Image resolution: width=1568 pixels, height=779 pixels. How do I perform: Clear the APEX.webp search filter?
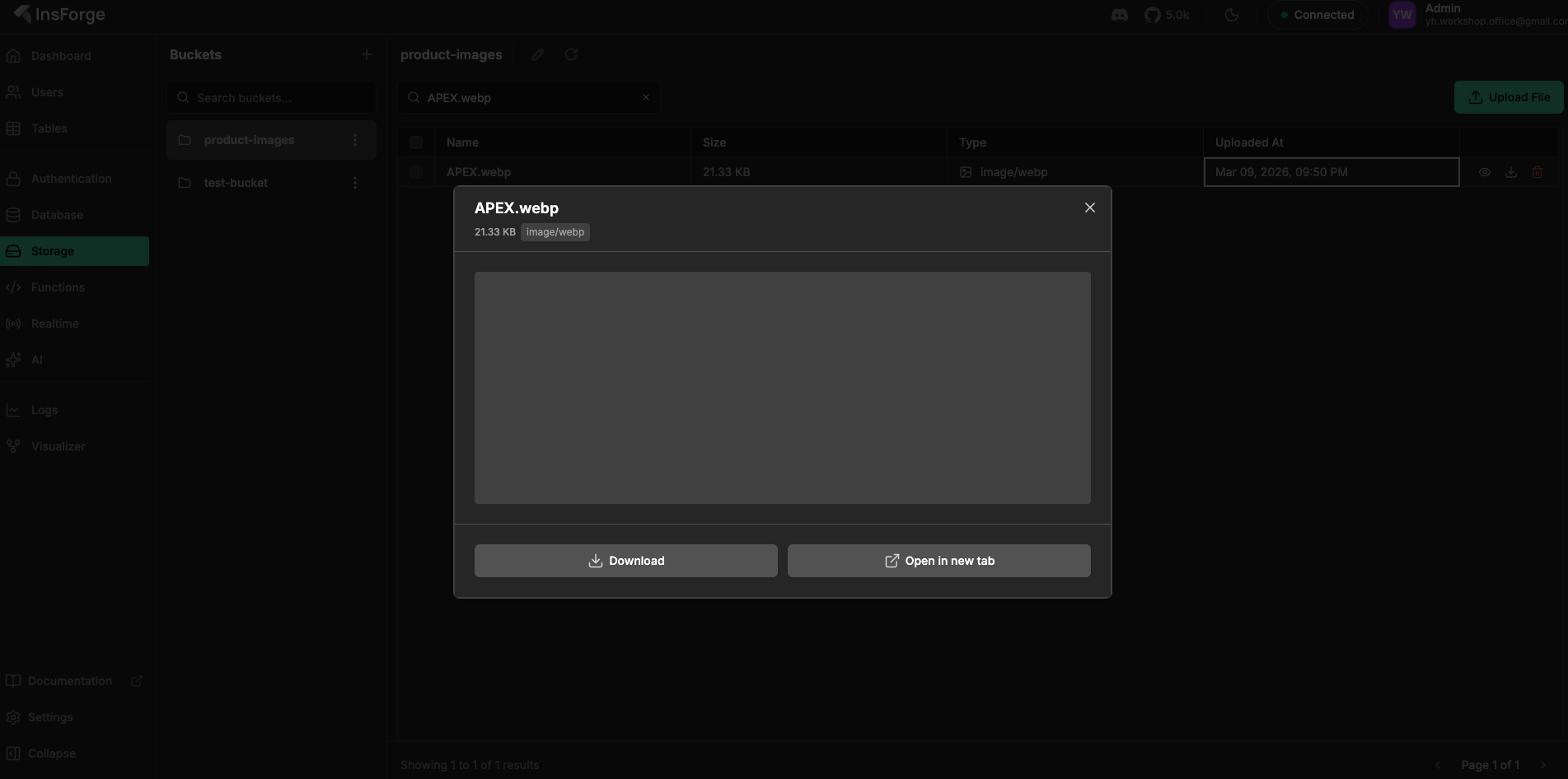pyautogui.click(x=646, y=97)
